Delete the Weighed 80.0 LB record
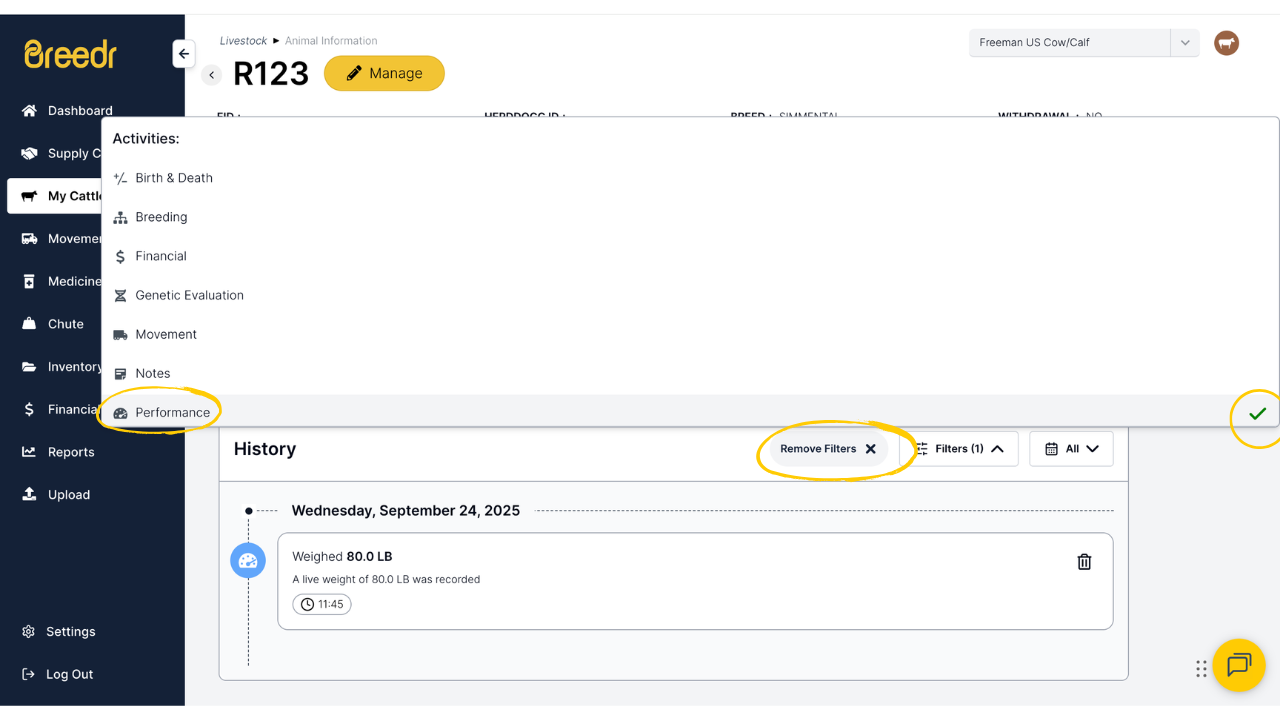 [x=1084, y=562]
